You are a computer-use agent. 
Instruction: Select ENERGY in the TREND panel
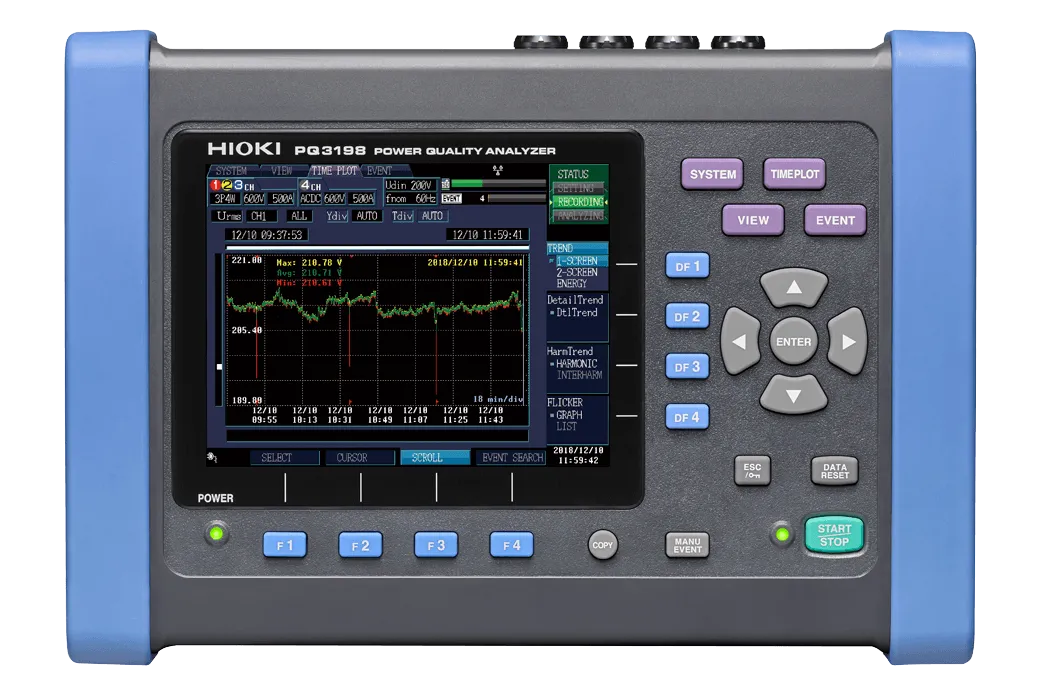572,281
